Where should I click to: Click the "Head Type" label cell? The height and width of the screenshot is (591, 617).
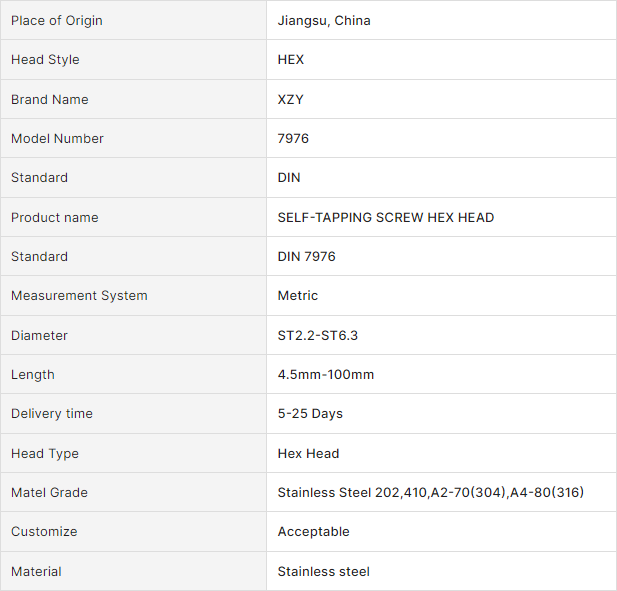tap(45, 454)
